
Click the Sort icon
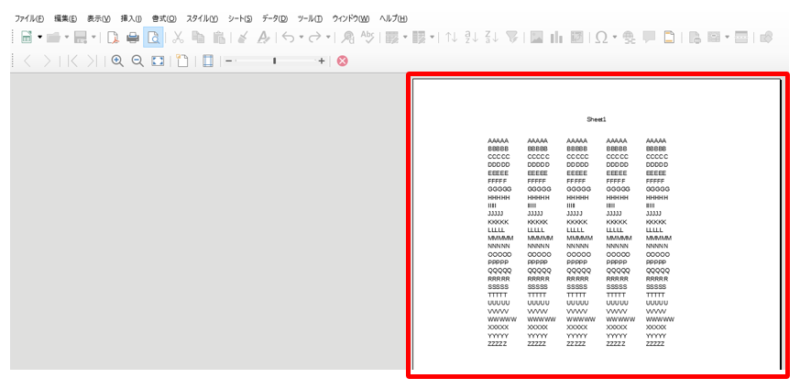pyautogui.click(x=451, y=37)
